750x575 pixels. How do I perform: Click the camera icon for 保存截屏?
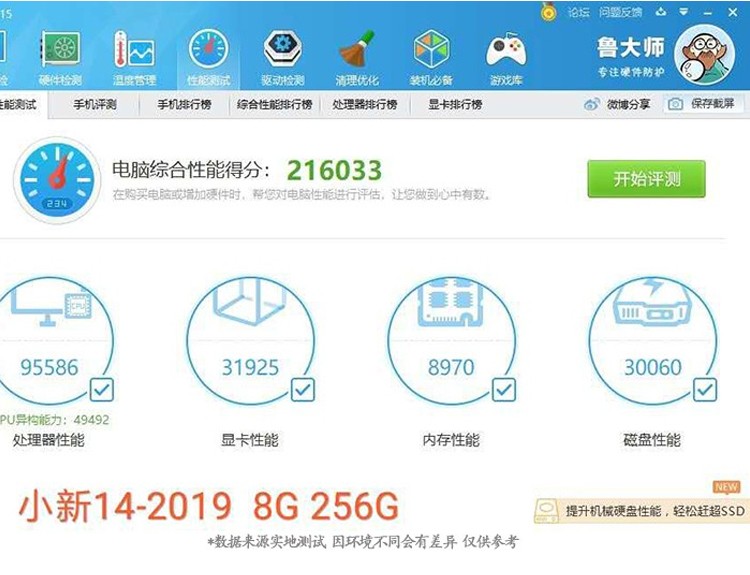click(x=675, y=104)
